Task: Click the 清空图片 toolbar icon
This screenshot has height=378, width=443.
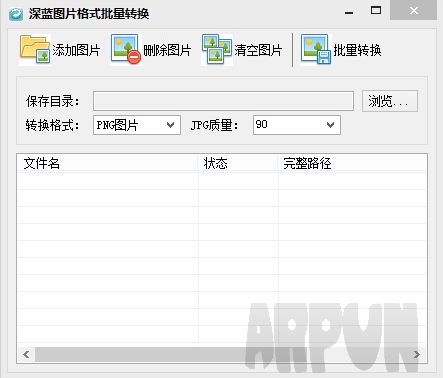Action: (x=217, y=49)
